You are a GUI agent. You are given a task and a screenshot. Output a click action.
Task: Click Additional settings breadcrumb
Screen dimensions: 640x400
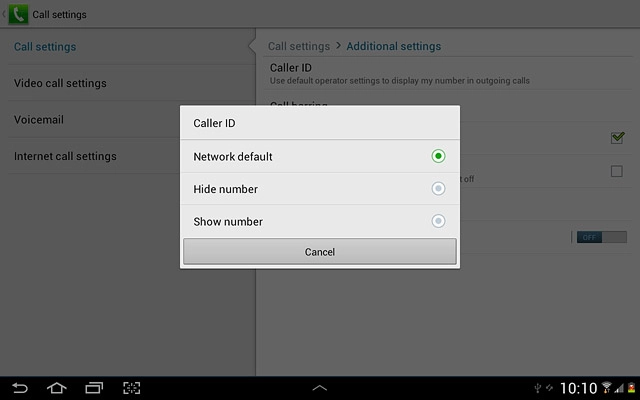coord(393,47)
